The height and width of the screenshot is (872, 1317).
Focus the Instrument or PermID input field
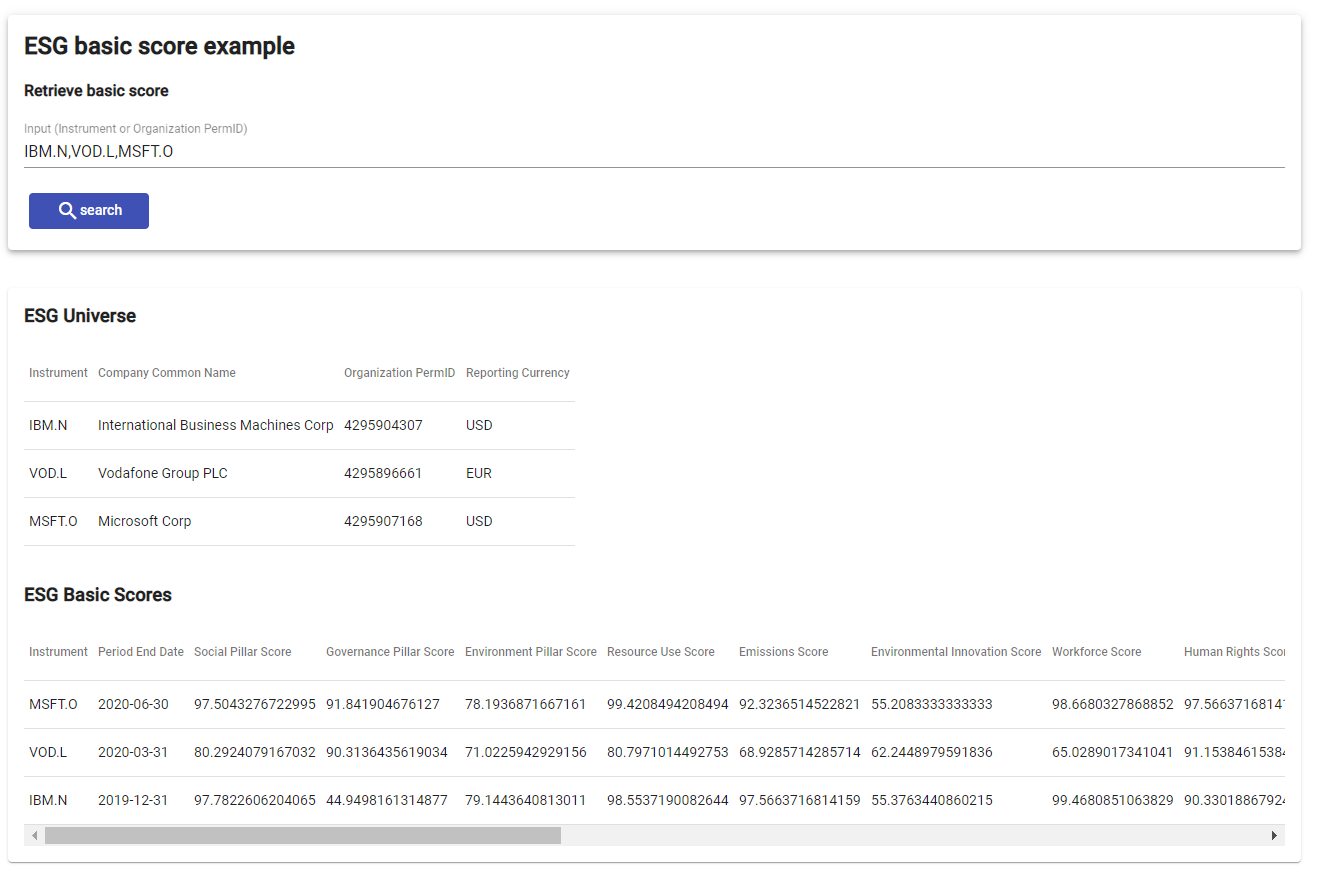coord(654,152)
